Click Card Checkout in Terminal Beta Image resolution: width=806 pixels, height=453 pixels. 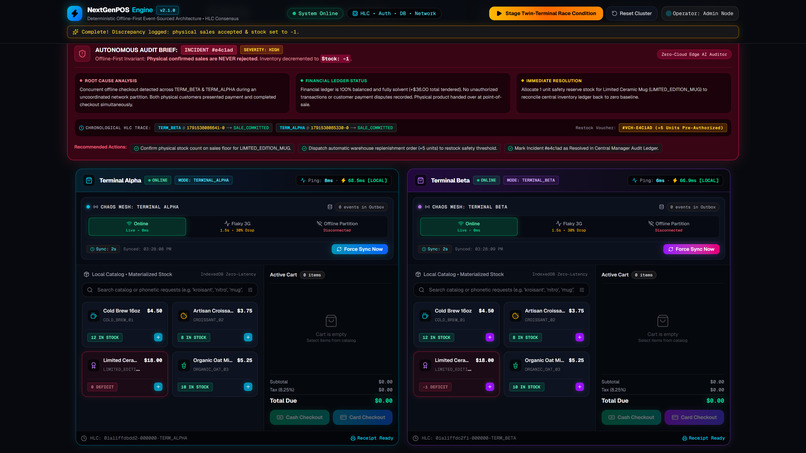pyautogui.click(x=694, y=417)
